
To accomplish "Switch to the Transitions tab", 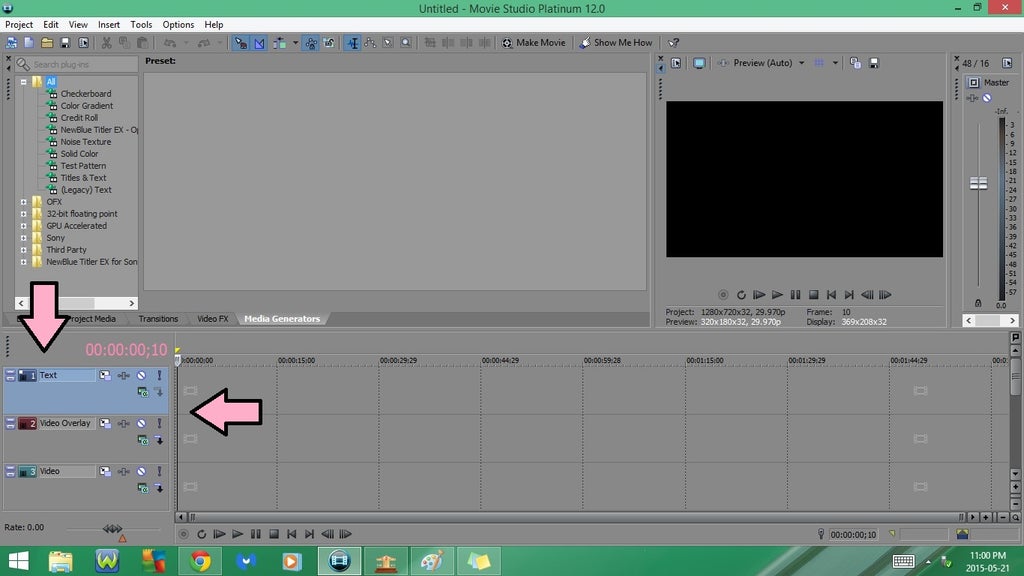I will (x=158, y=319).
